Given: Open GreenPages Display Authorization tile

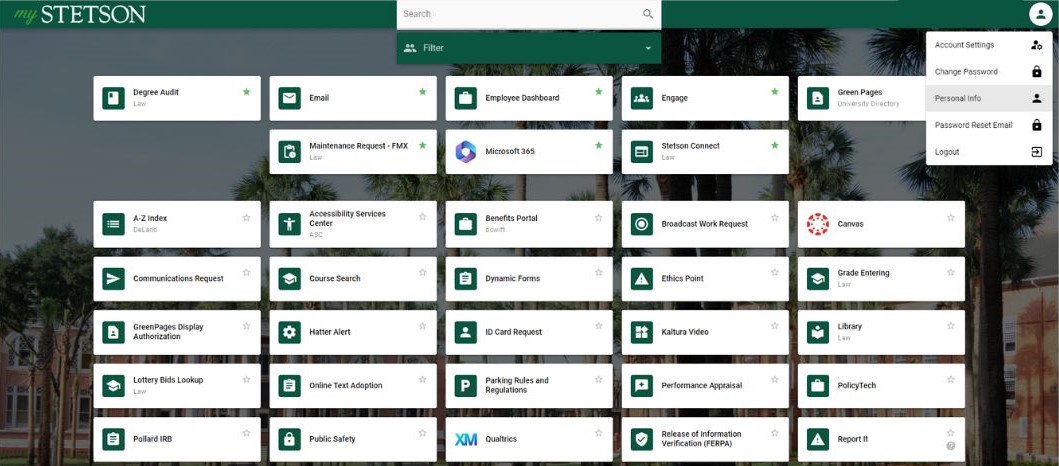Looking at the screenshot, I should click(177, 332).
